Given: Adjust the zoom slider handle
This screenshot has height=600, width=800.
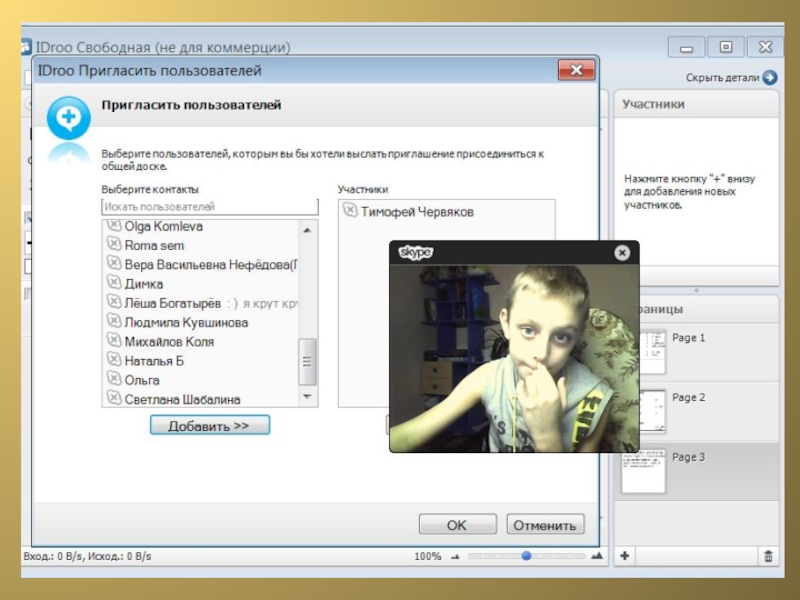Looking at the screenshot, I should pos(526,556).
